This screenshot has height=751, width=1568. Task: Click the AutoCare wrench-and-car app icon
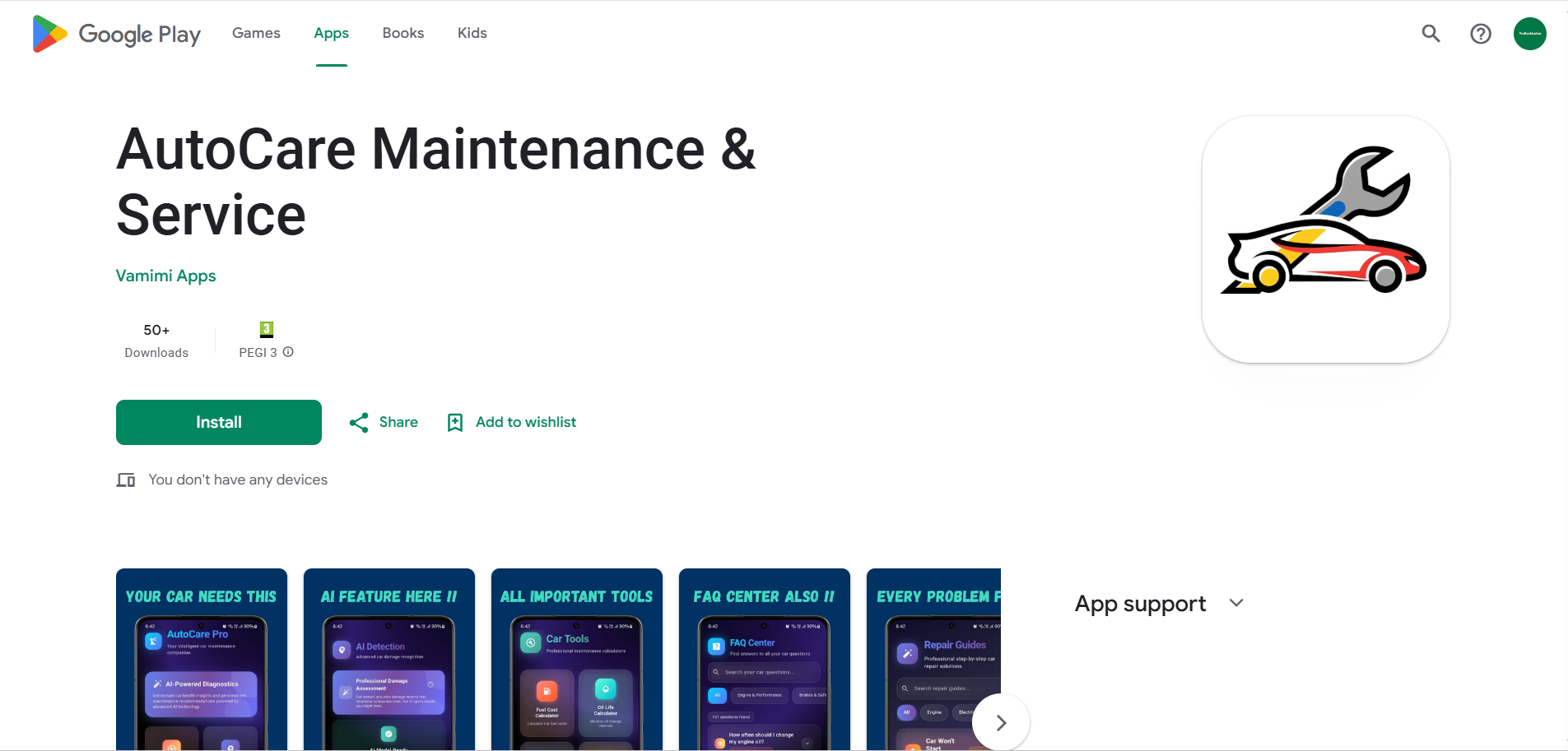tap(1326, 239)
